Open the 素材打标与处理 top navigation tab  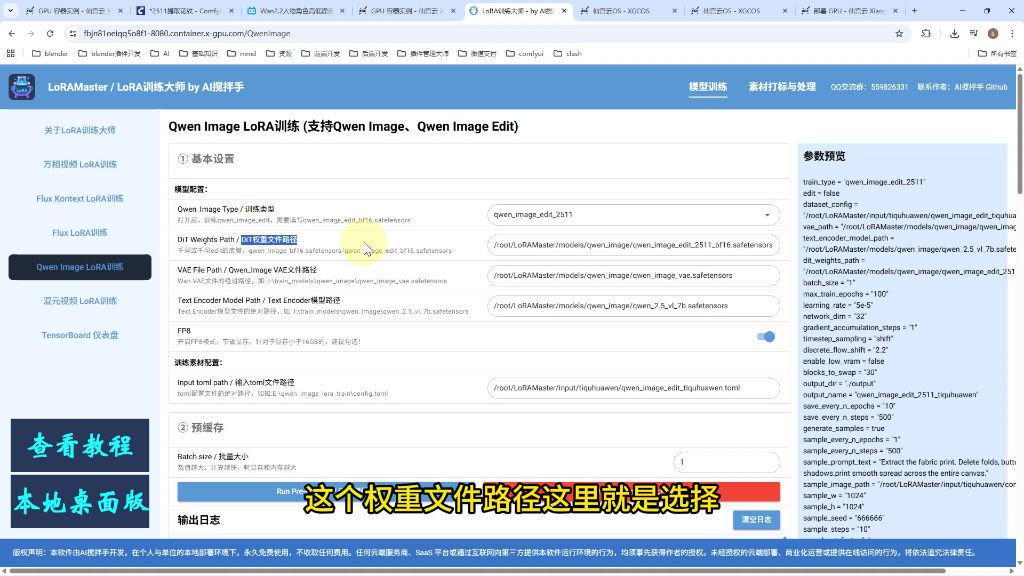click(782, 87)
